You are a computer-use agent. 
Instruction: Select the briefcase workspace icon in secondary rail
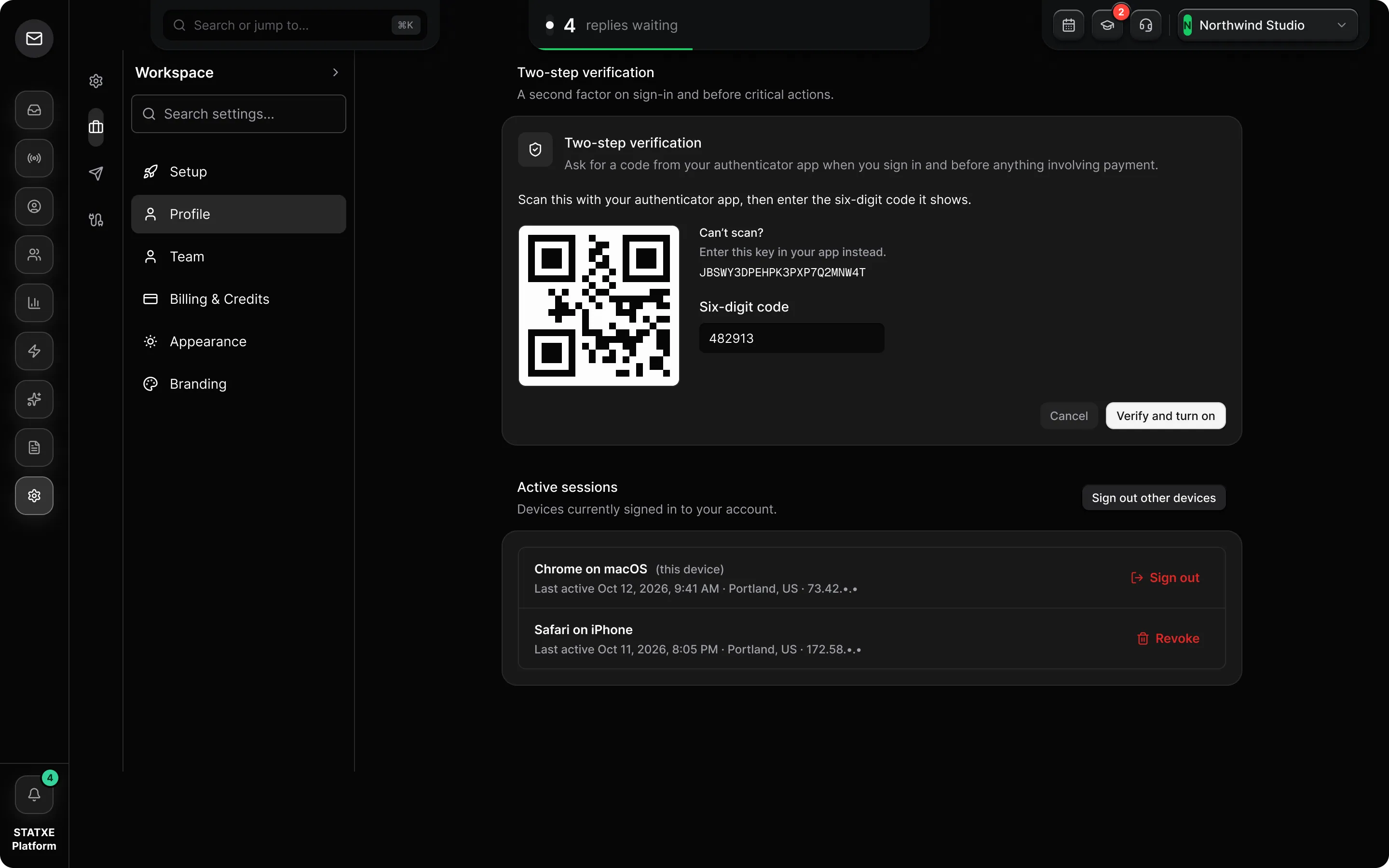pos(96,127)
